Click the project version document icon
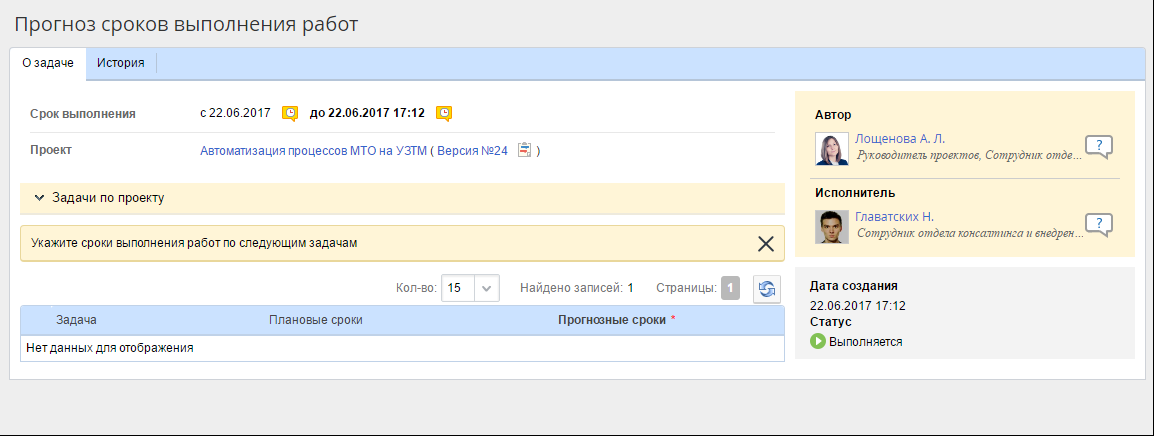The image size is (1154, 436). point(524,151)
